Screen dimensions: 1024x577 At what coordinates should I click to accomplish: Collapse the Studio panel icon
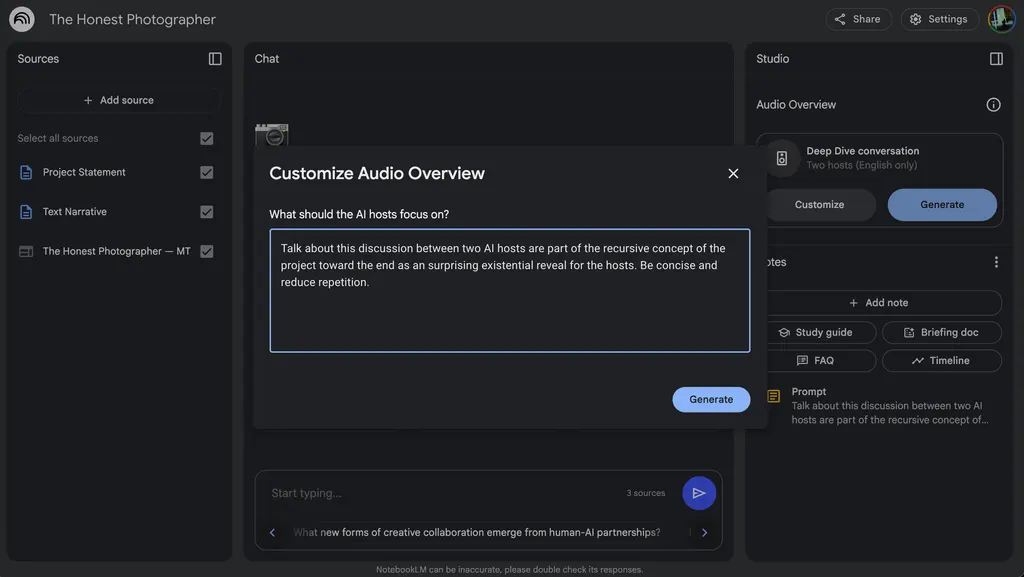coord(996,59)
